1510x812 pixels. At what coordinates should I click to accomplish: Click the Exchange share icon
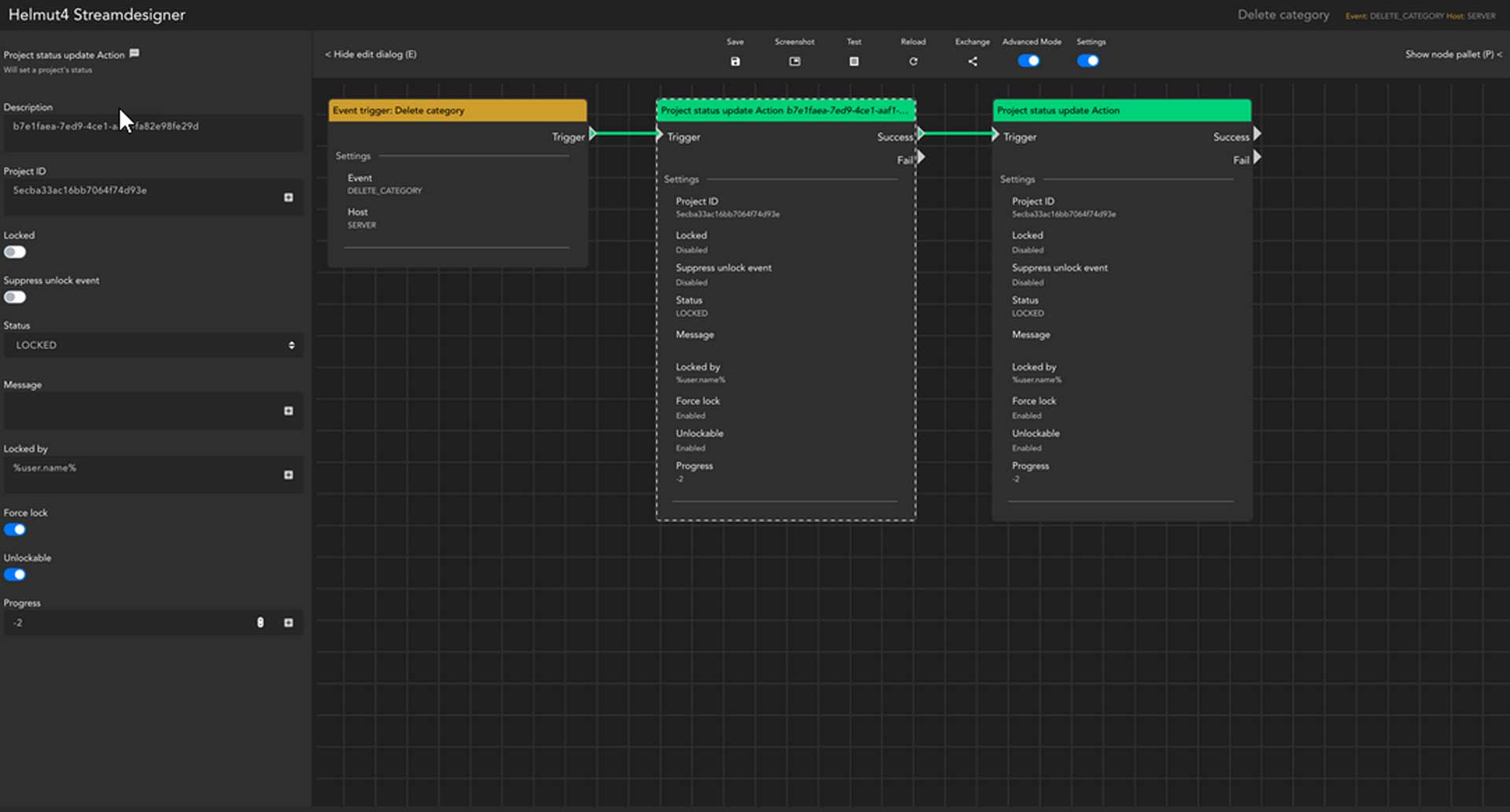972,61
